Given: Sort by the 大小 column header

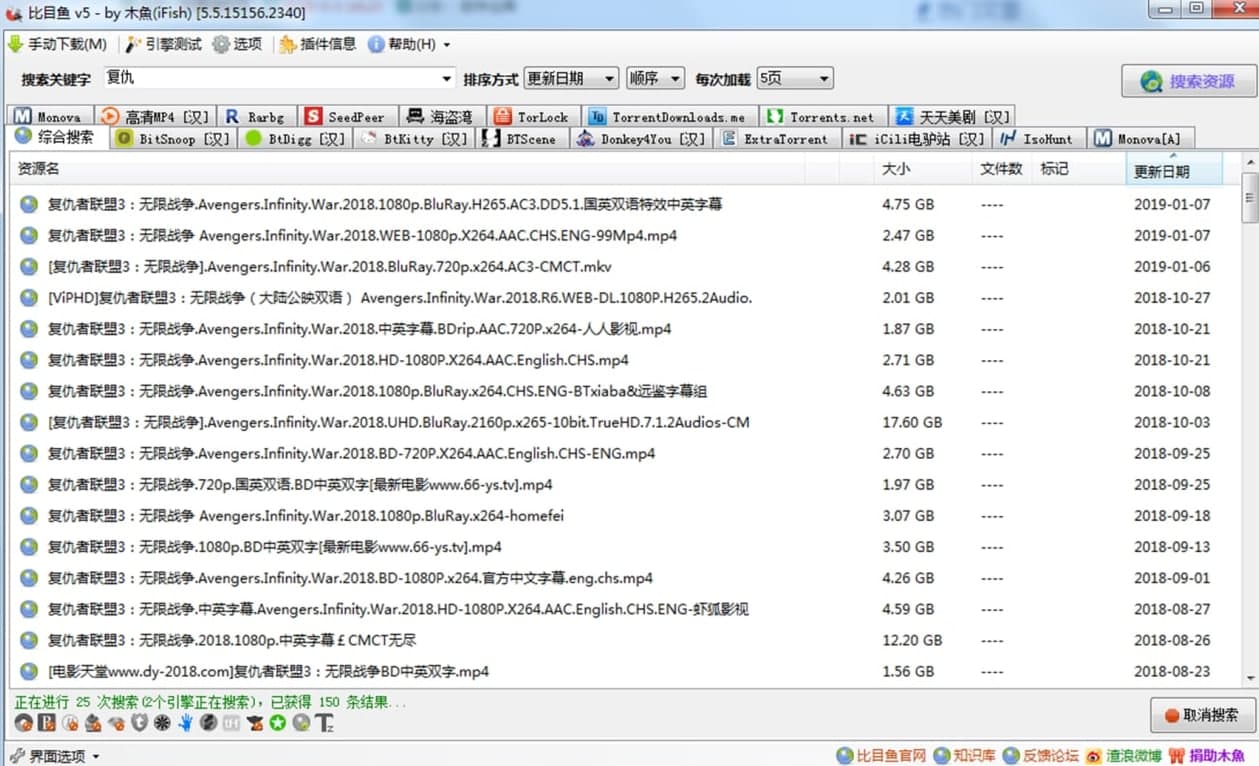Looking at the screenshot, I should tap(924, 169).
